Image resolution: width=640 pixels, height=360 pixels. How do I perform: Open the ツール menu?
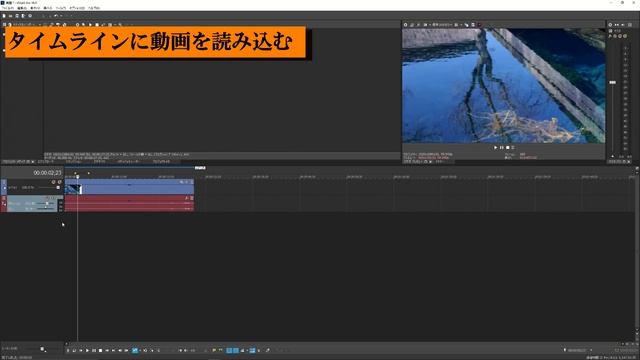coord(61,8)
